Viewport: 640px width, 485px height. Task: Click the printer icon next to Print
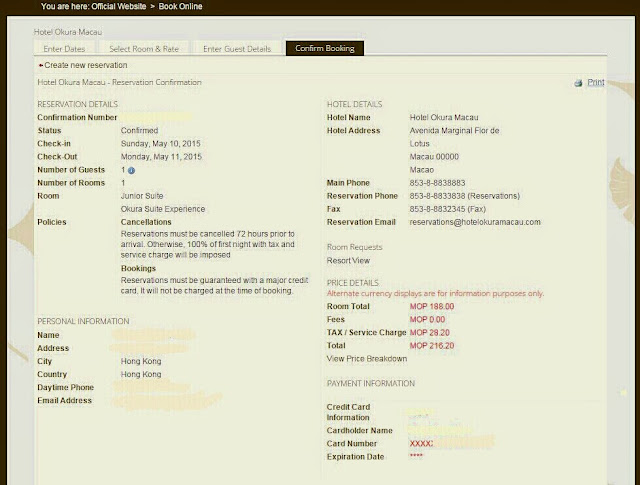pyautogui.click(x=578, y=83)
